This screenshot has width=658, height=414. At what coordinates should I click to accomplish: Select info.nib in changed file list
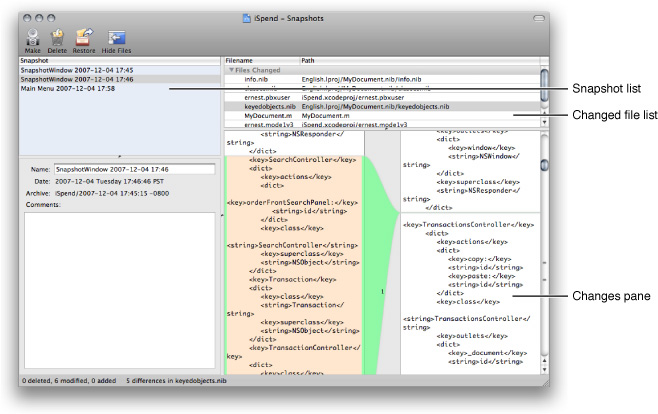(256, 79)
